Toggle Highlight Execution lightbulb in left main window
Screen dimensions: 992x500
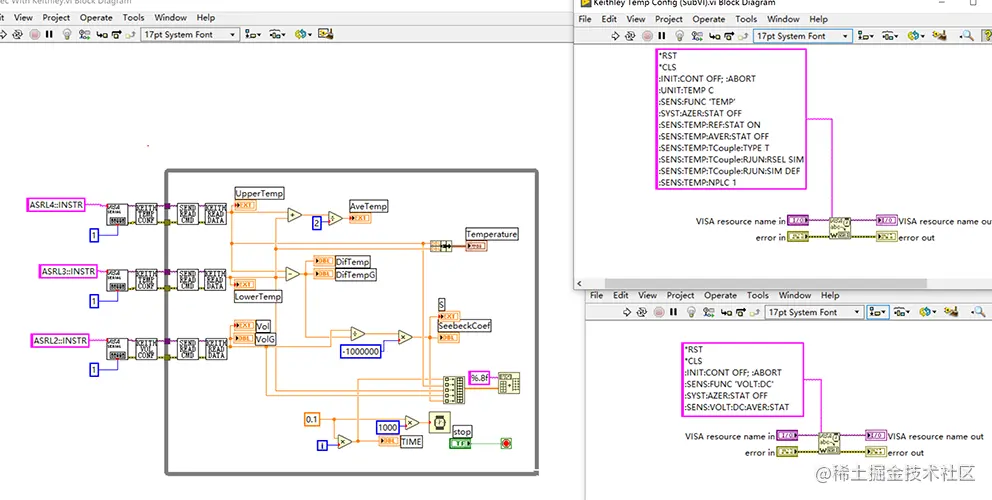67,34
